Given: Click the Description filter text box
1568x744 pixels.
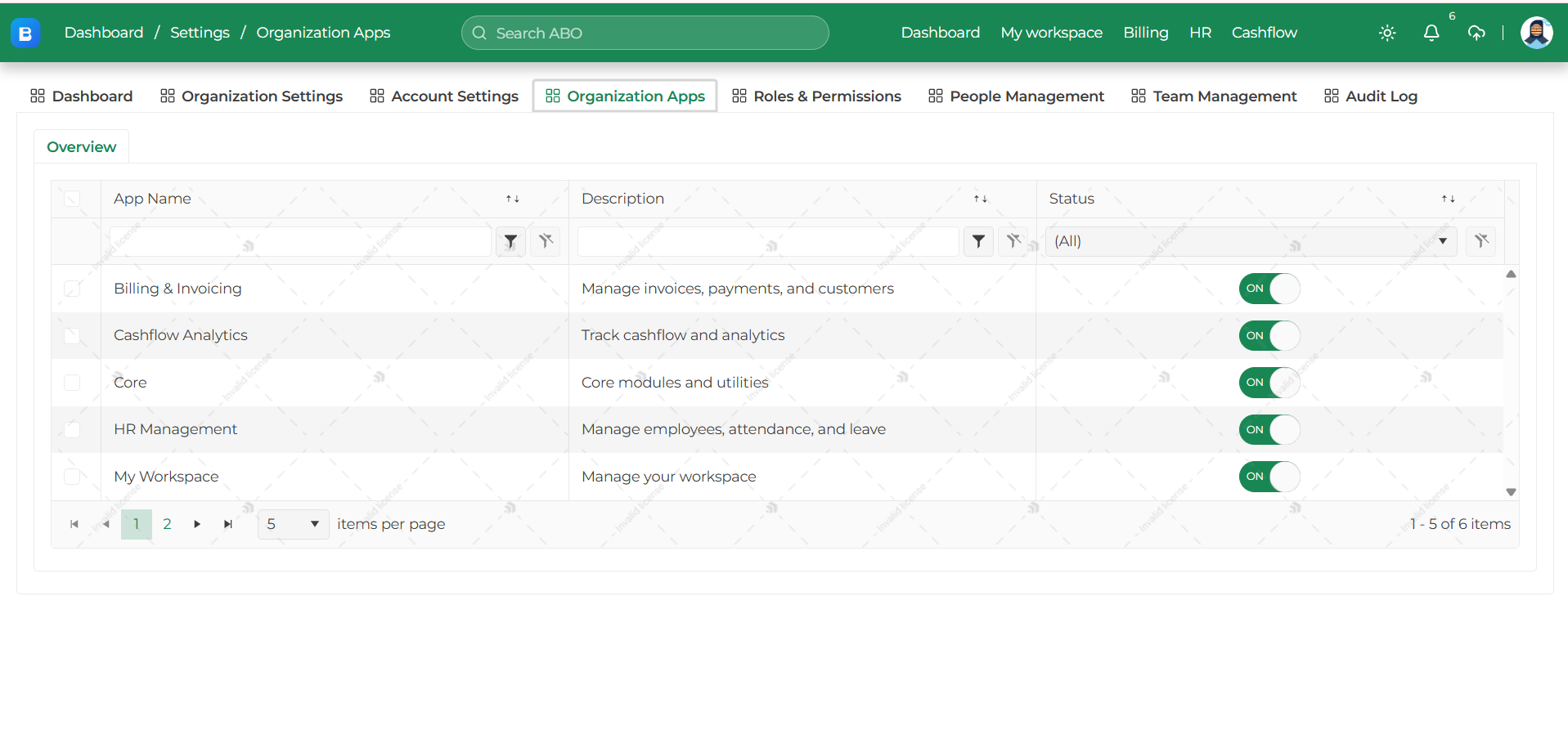Looking at the screenshot, I should [768, 241].
